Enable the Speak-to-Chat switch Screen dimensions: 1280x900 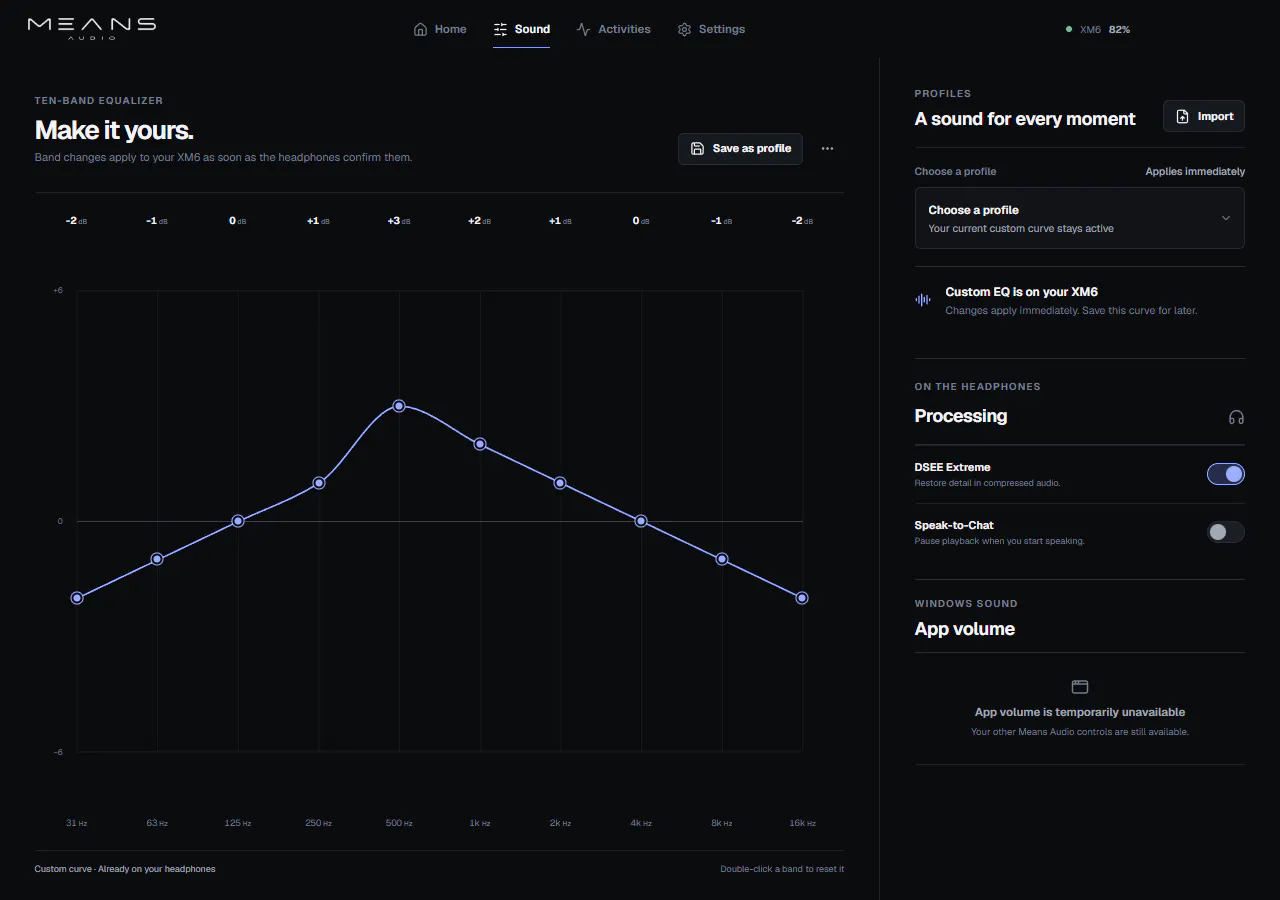[x=1226, y=532]
